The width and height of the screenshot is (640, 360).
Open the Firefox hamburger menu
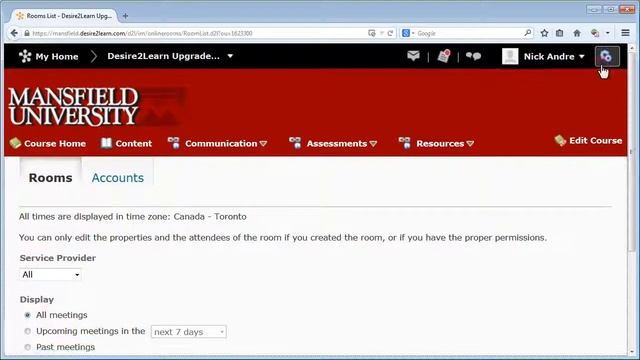(625, 33)
